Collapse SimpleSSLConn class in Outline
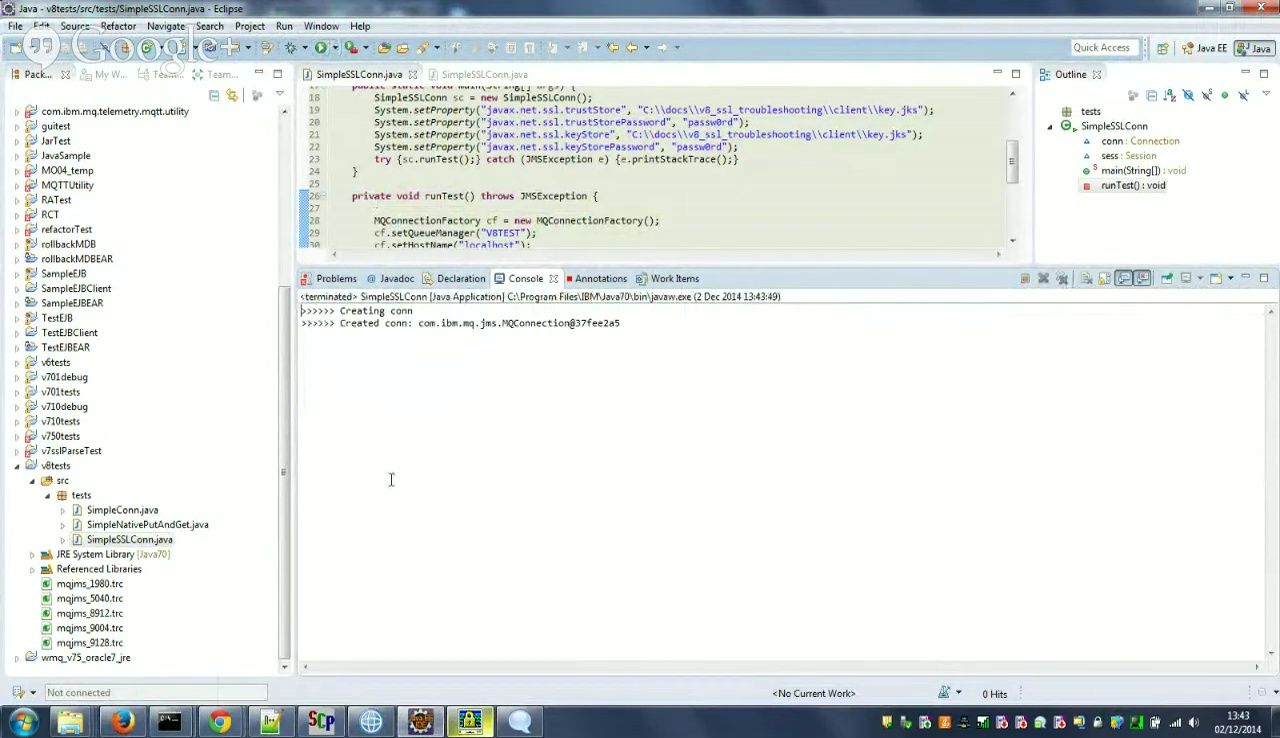 coord(1050,127)
